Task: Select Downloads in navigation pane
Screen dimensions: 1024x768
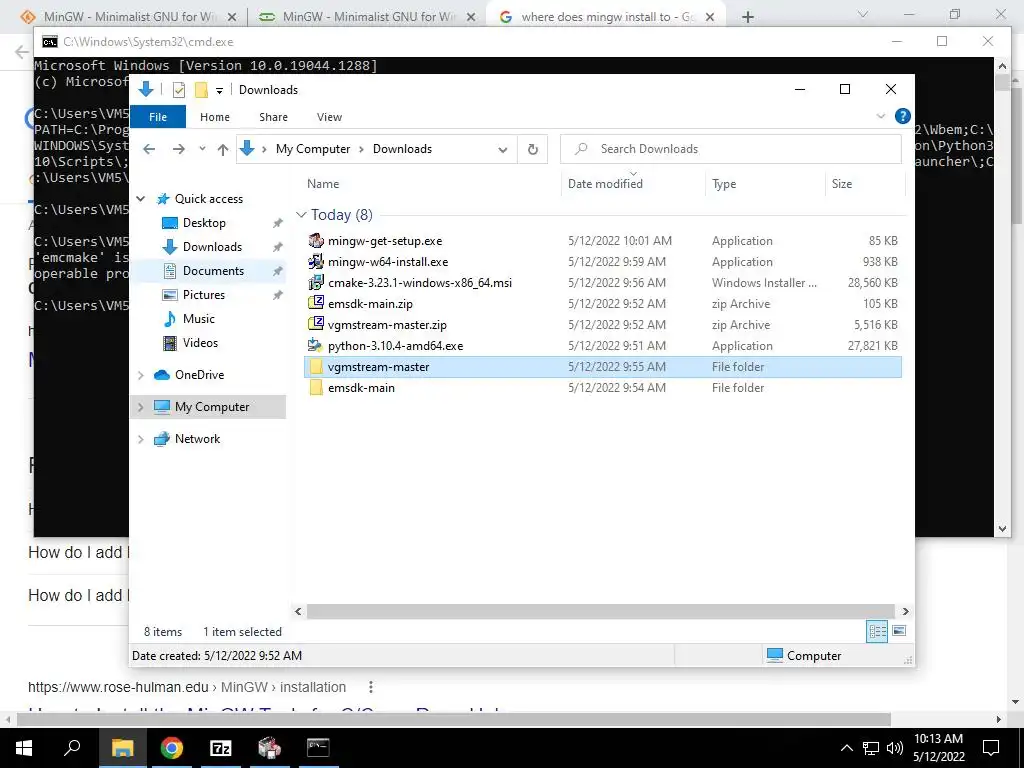Action: click(x=212, y=247)
